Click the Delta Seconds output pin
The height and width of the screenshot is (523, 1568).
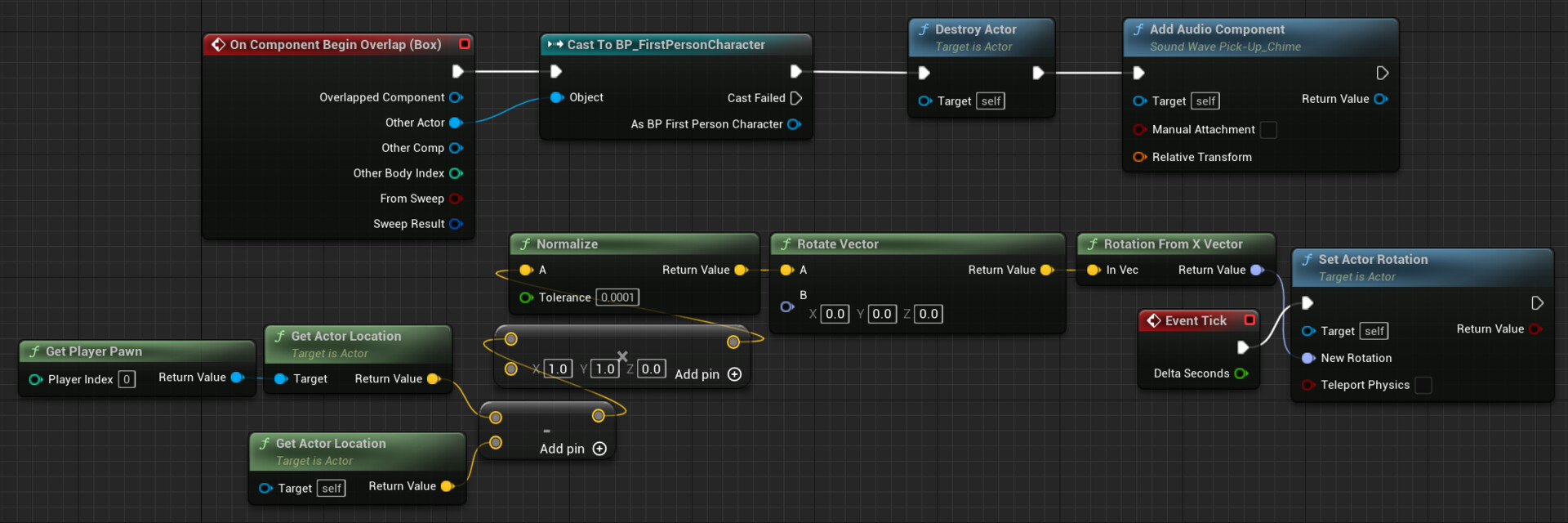point(1241,373)
